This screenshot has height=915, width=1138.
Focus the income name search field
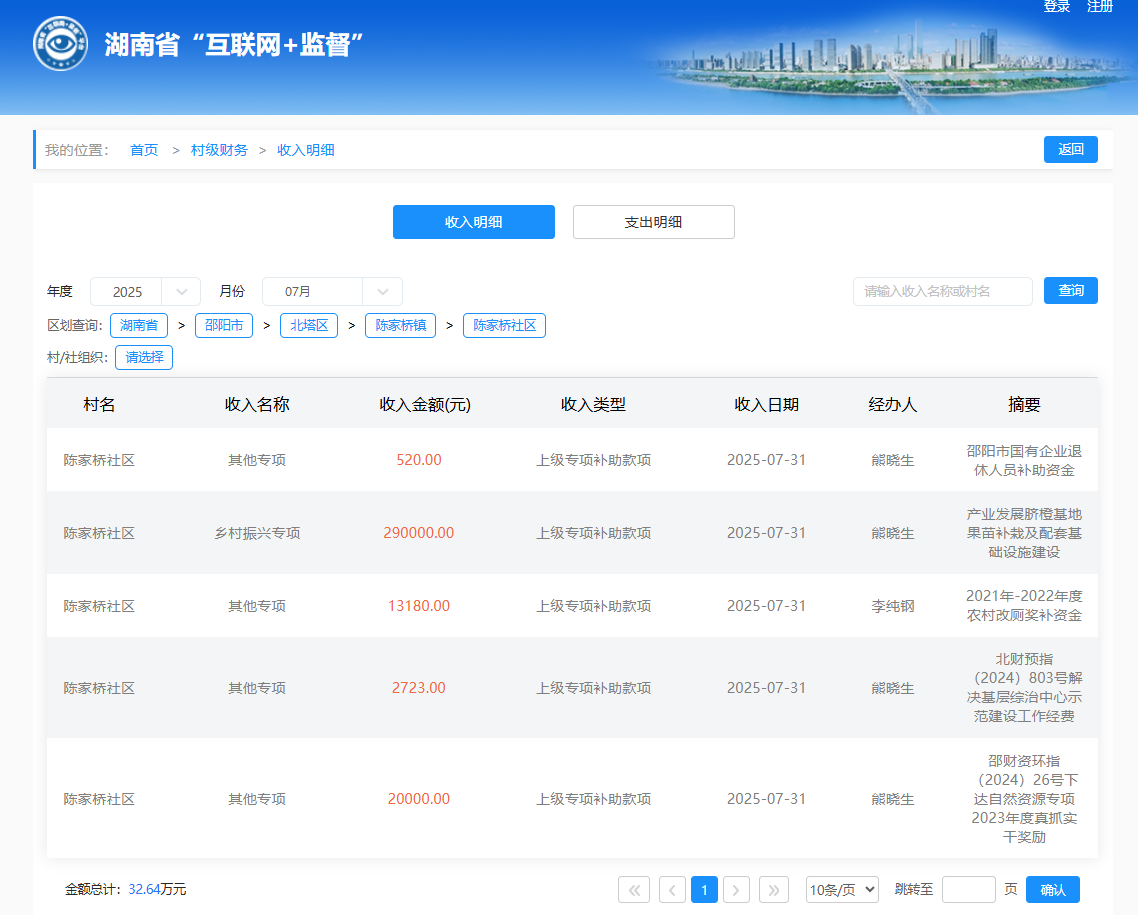942,291
